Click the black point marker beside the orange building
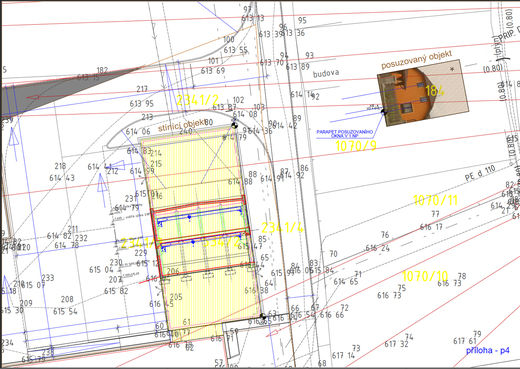 tap(383, 112)
